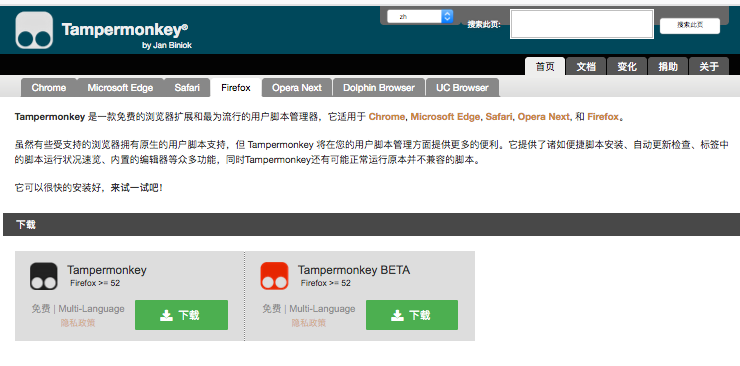Click the 搜索此页 search button

[690, 25]
